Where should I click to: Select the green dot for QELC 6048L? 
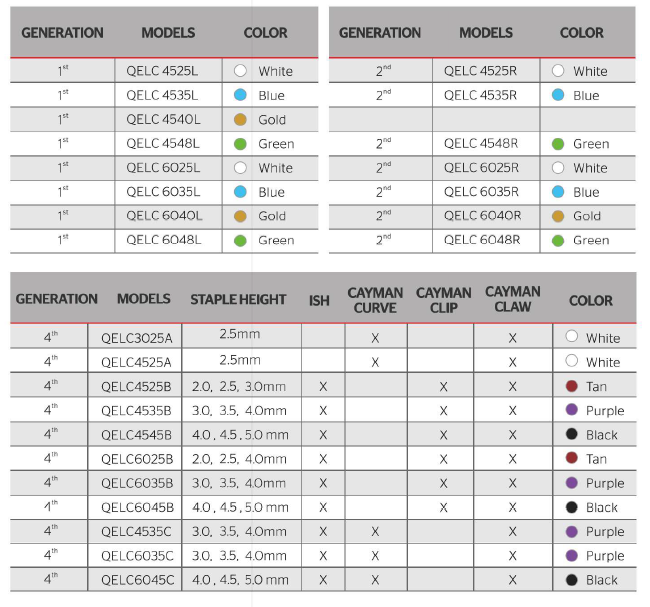[x=240, y=240]
